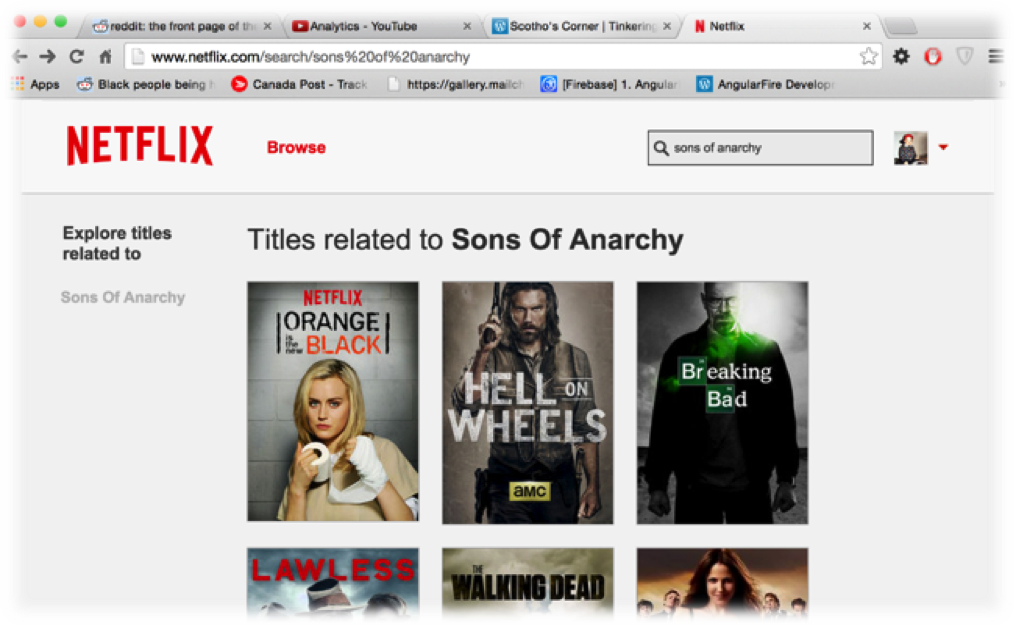Open the Apps bookmarks shortcut
Viewport: 1015px width, 626px height.
click(x=36, y=84)
